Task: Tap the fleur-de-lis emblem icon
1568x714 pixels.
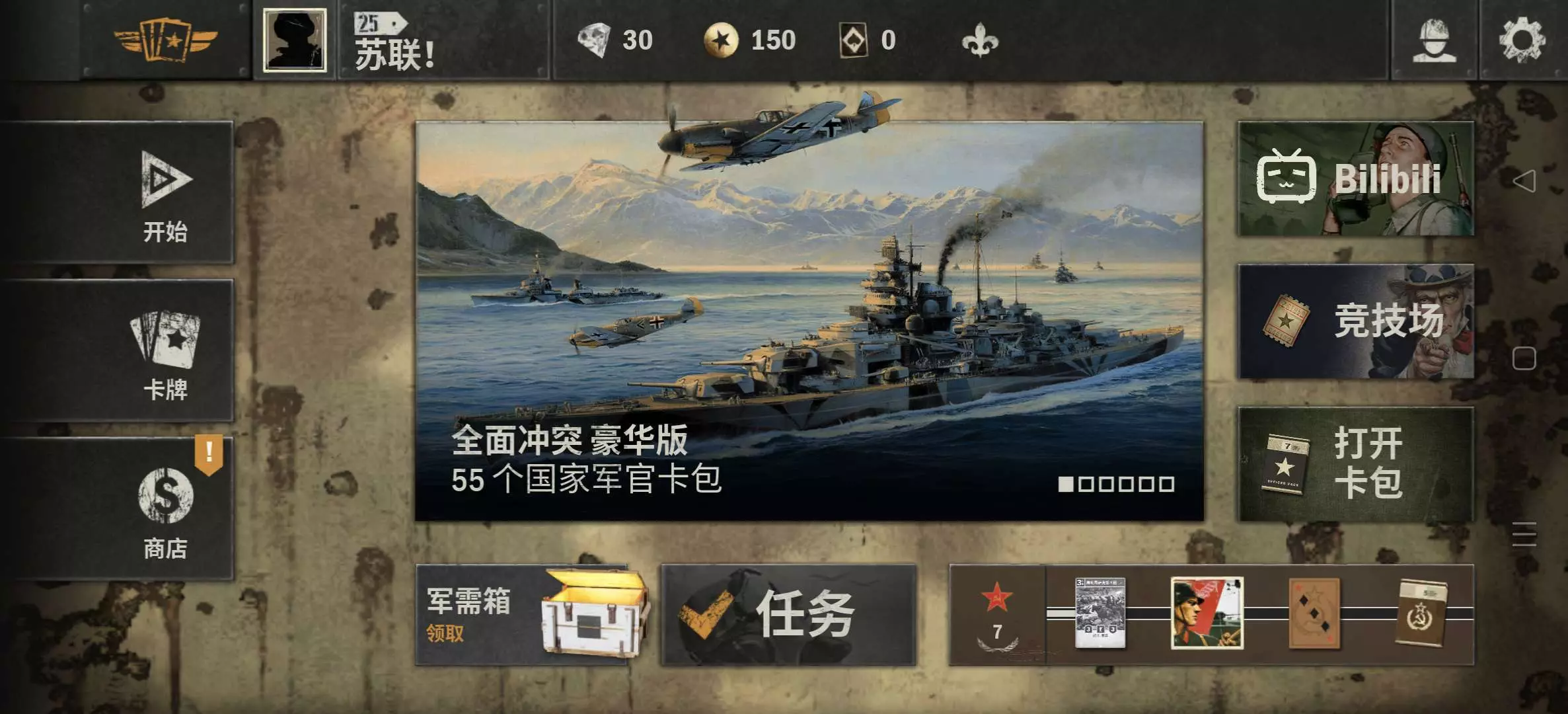Action: pos(980,40)
